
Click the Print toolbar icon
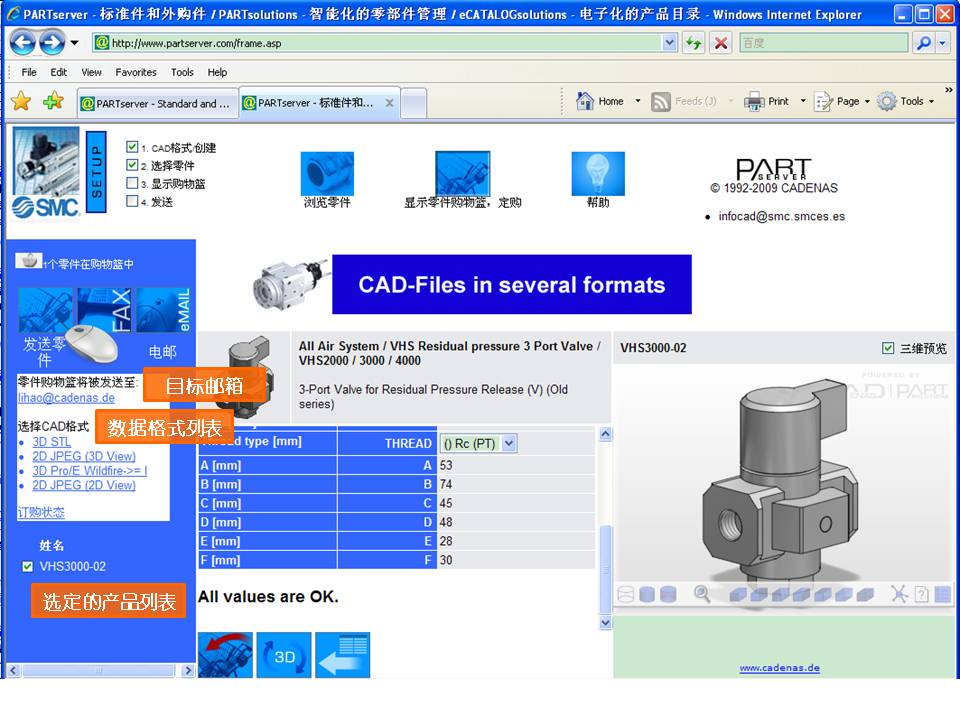coord(754,101)
